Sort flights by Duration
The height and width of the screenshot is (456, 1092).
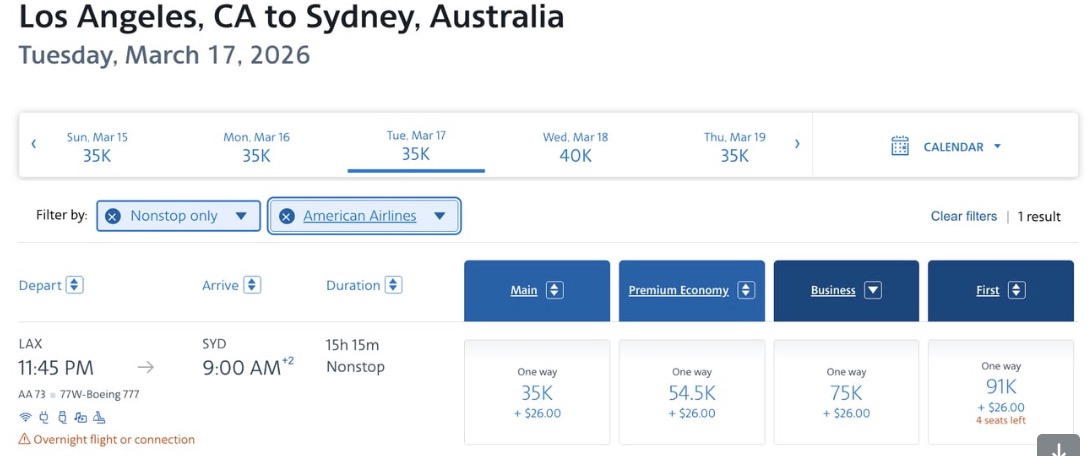point(394,285)
